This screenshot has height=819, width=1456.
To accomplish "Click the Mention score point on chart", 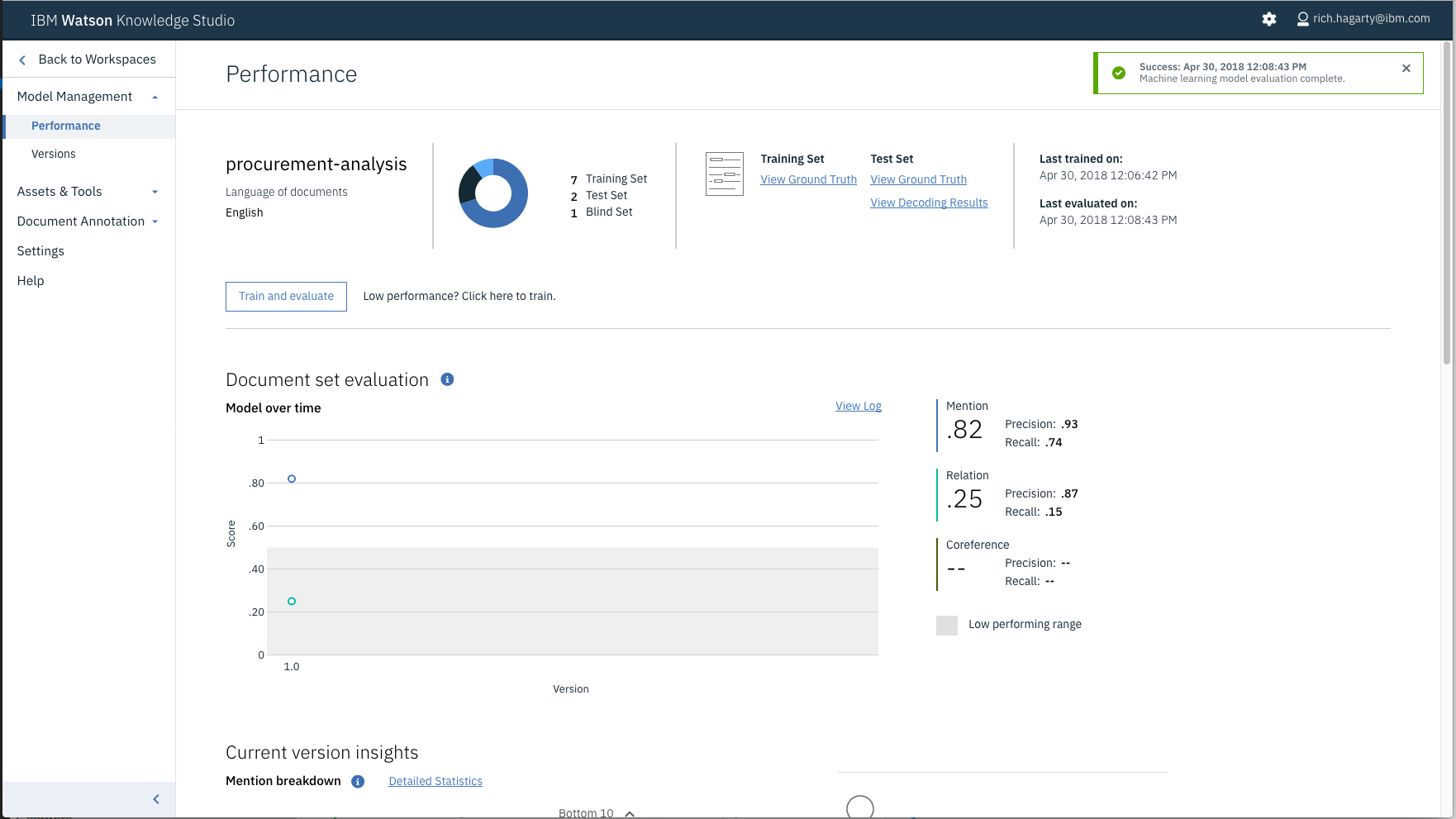I will [292, 479].
